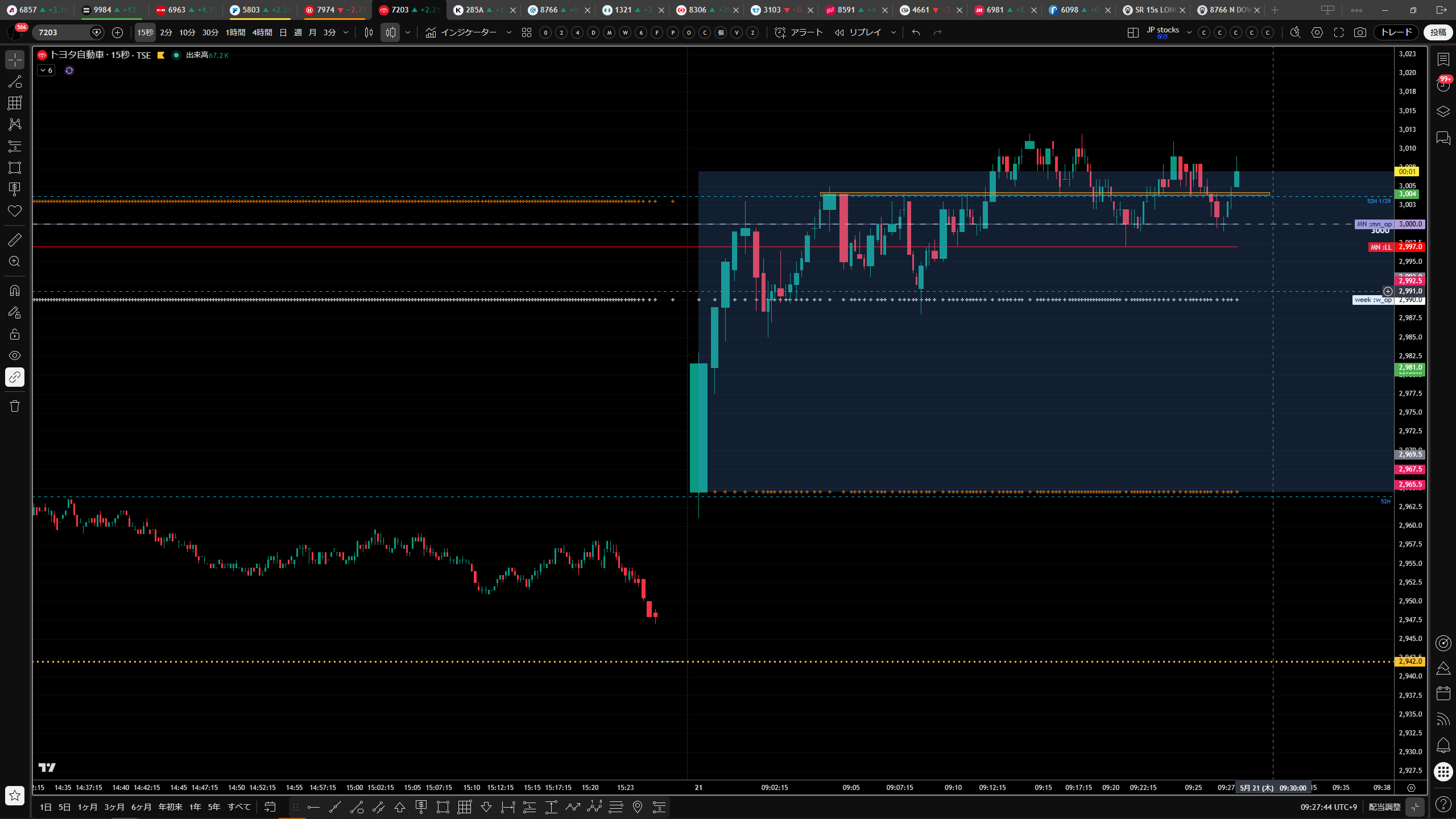
Task: Open the calendar panel in right sidebar
Action: pos(1443,693)
